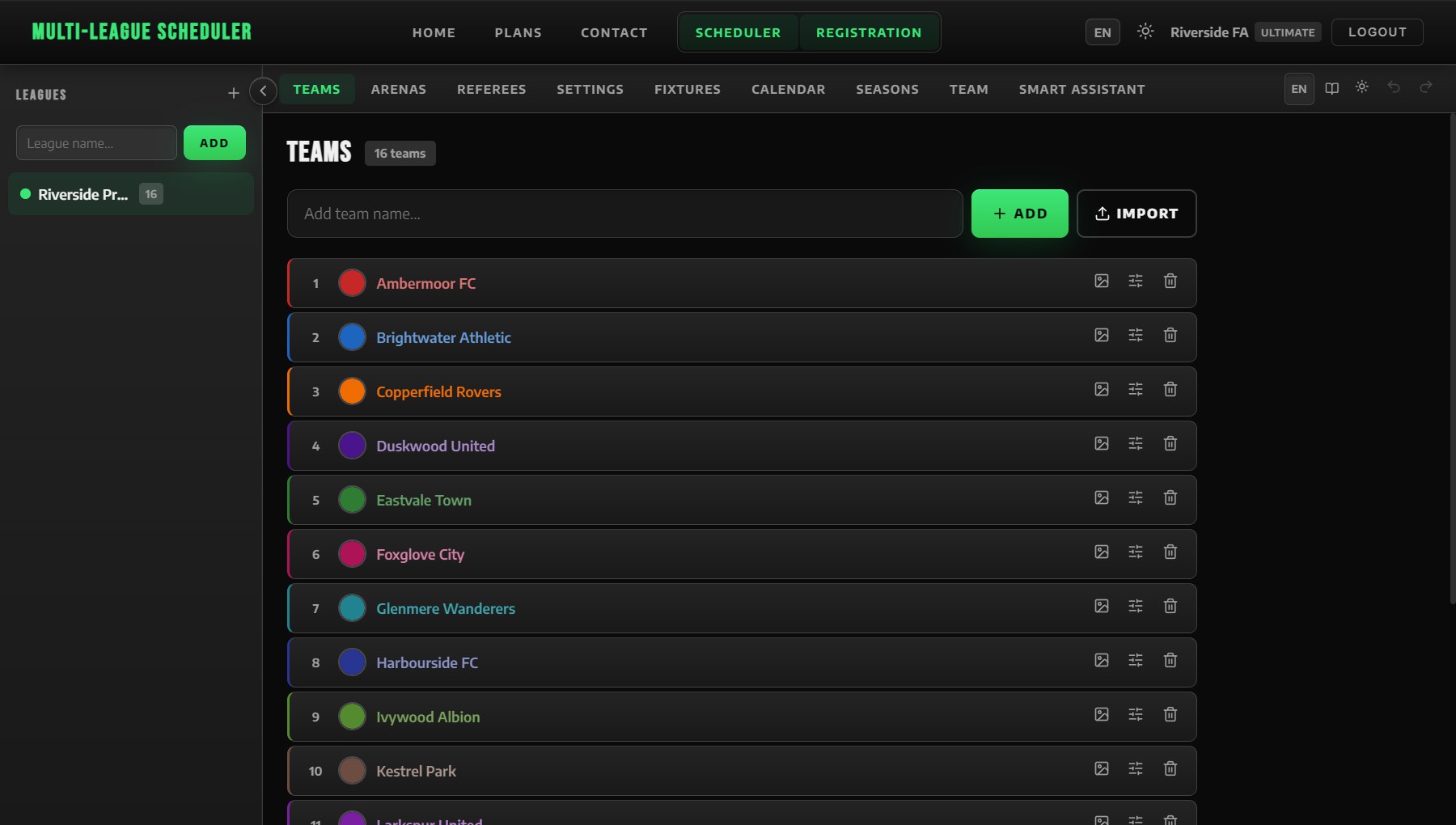Set logo image for Glenmere Wanderers
1456x825 pixels.
(x=1102, y=607)
